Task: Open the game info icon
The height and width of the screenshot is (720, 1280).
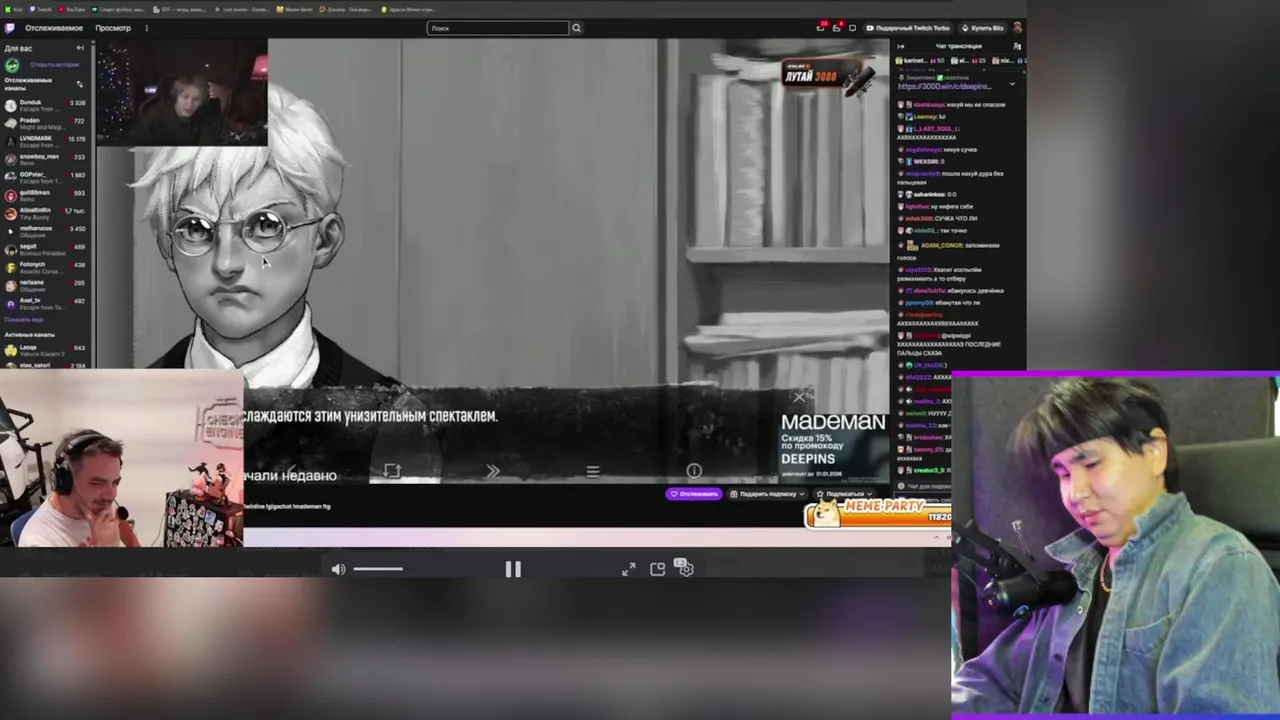Action: (x=694, y=471)
